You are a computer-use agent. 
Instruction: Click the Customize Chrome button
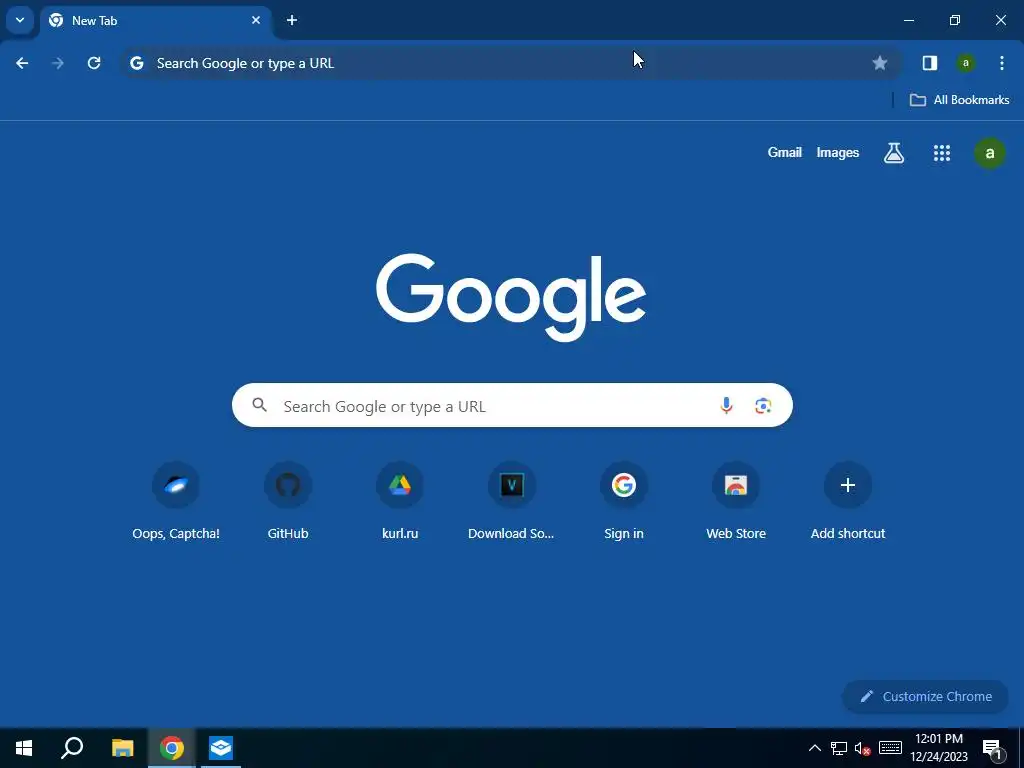pos(925,696)
